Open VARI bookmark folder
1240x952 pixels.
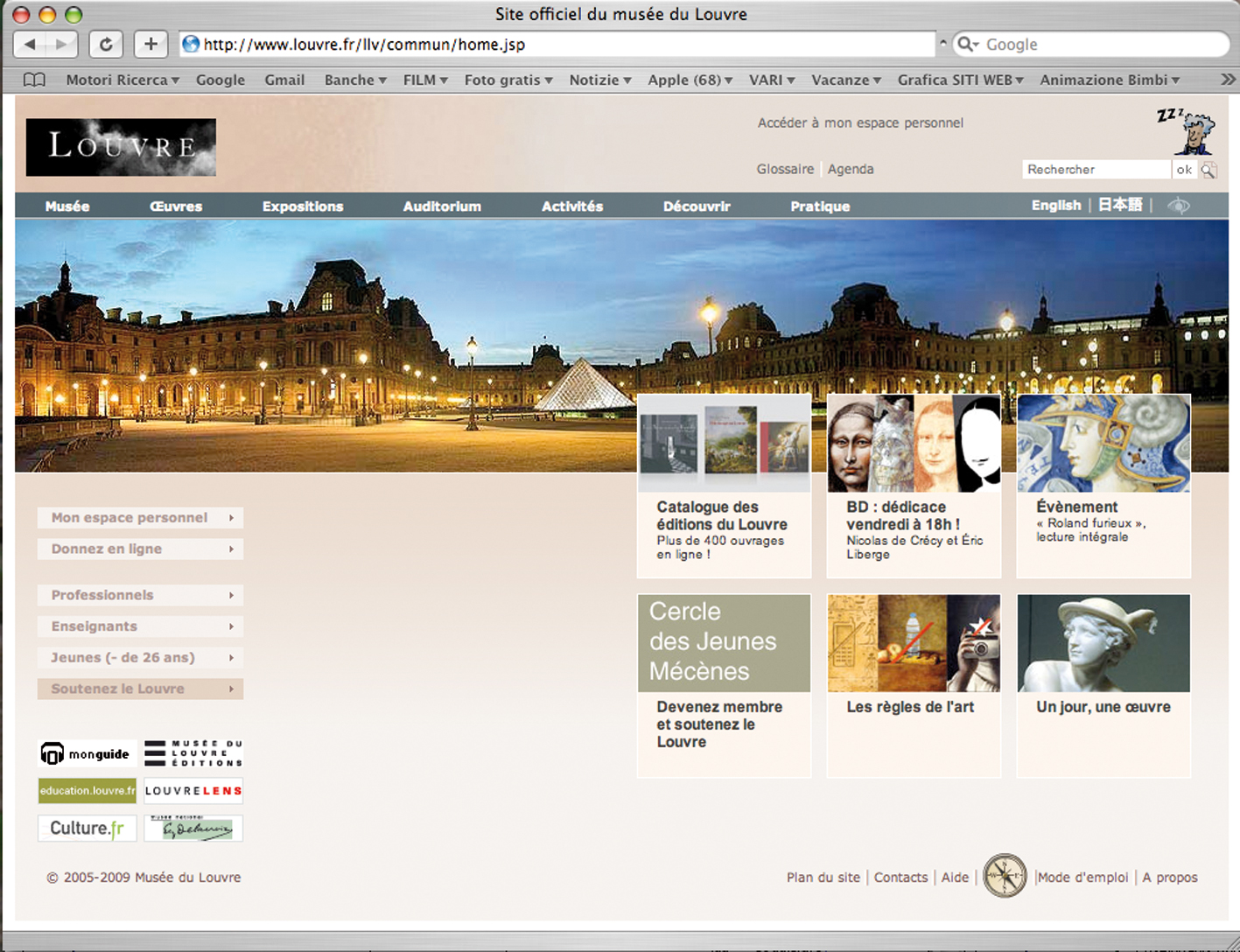(772, 80)
